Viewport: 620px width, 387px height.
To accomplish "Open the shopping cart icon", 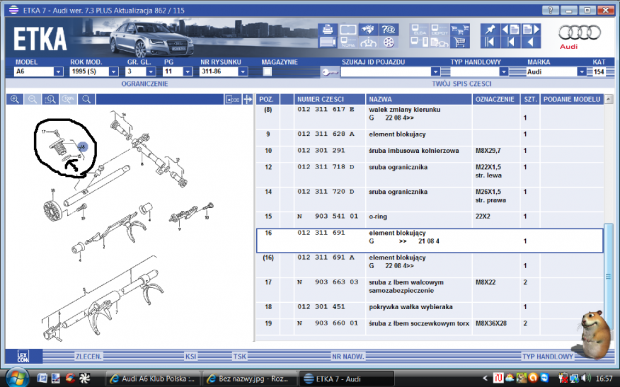I will [x=459, y=42].
